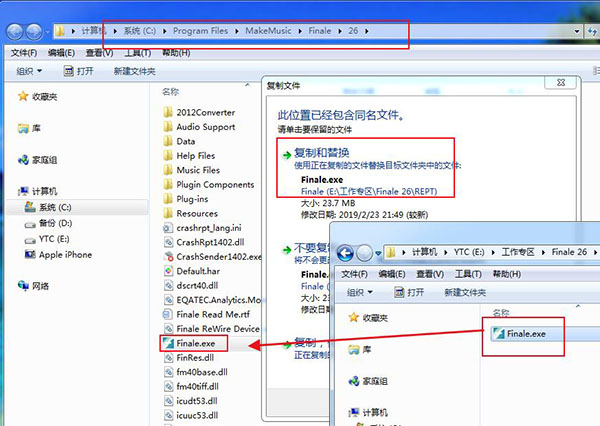Click 打开 button in main window toolbar

click(78, 71)
